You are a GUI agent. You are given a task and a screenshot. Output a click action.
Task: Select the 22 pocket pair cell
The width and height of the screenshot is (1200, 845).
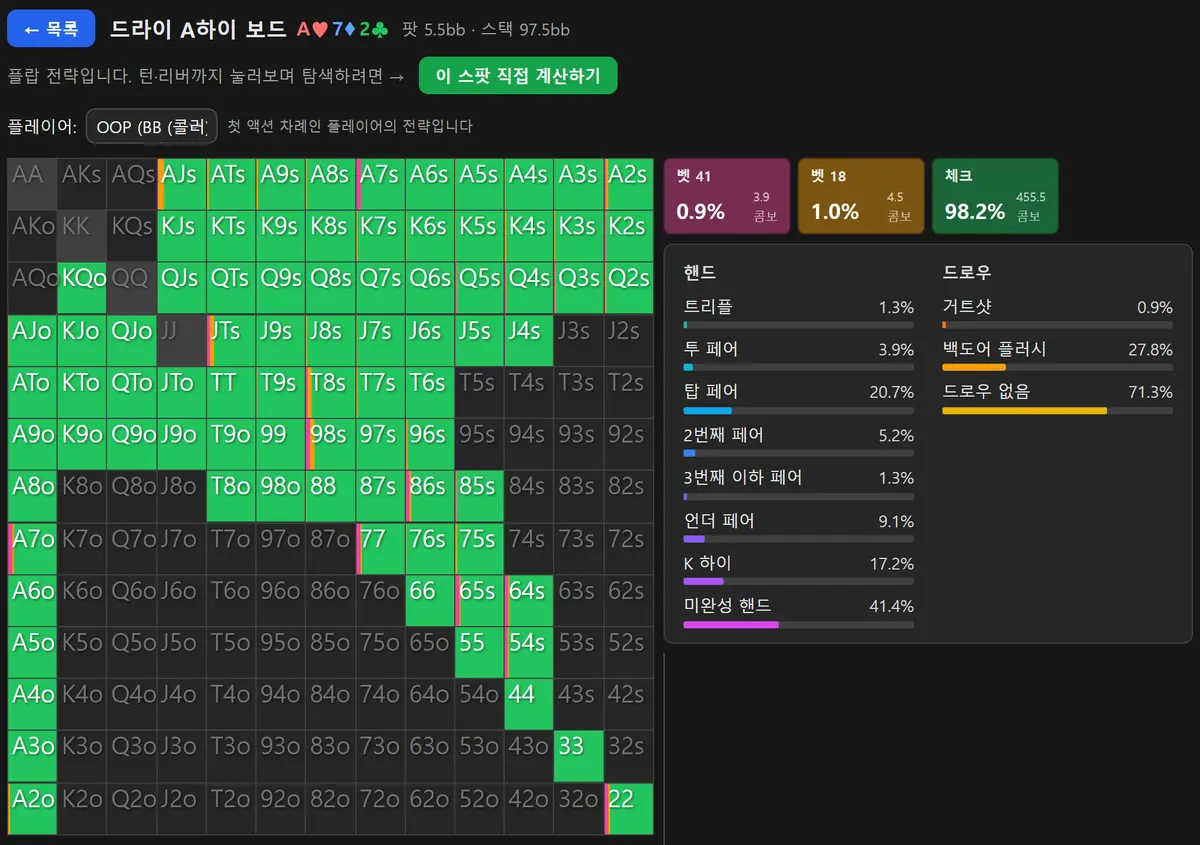[x=629, y=808]
